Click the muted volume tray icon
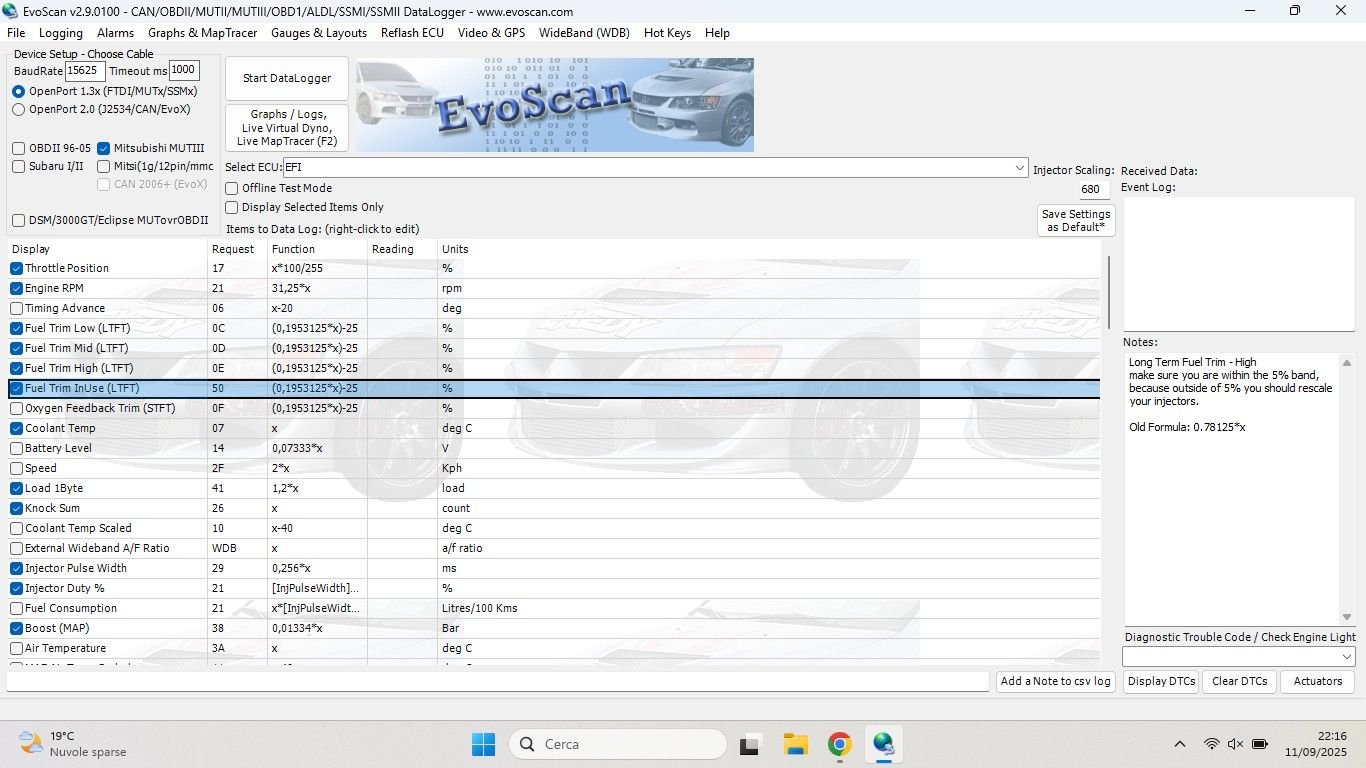The image size is (1366, 768). click(x=1235, y=744)
